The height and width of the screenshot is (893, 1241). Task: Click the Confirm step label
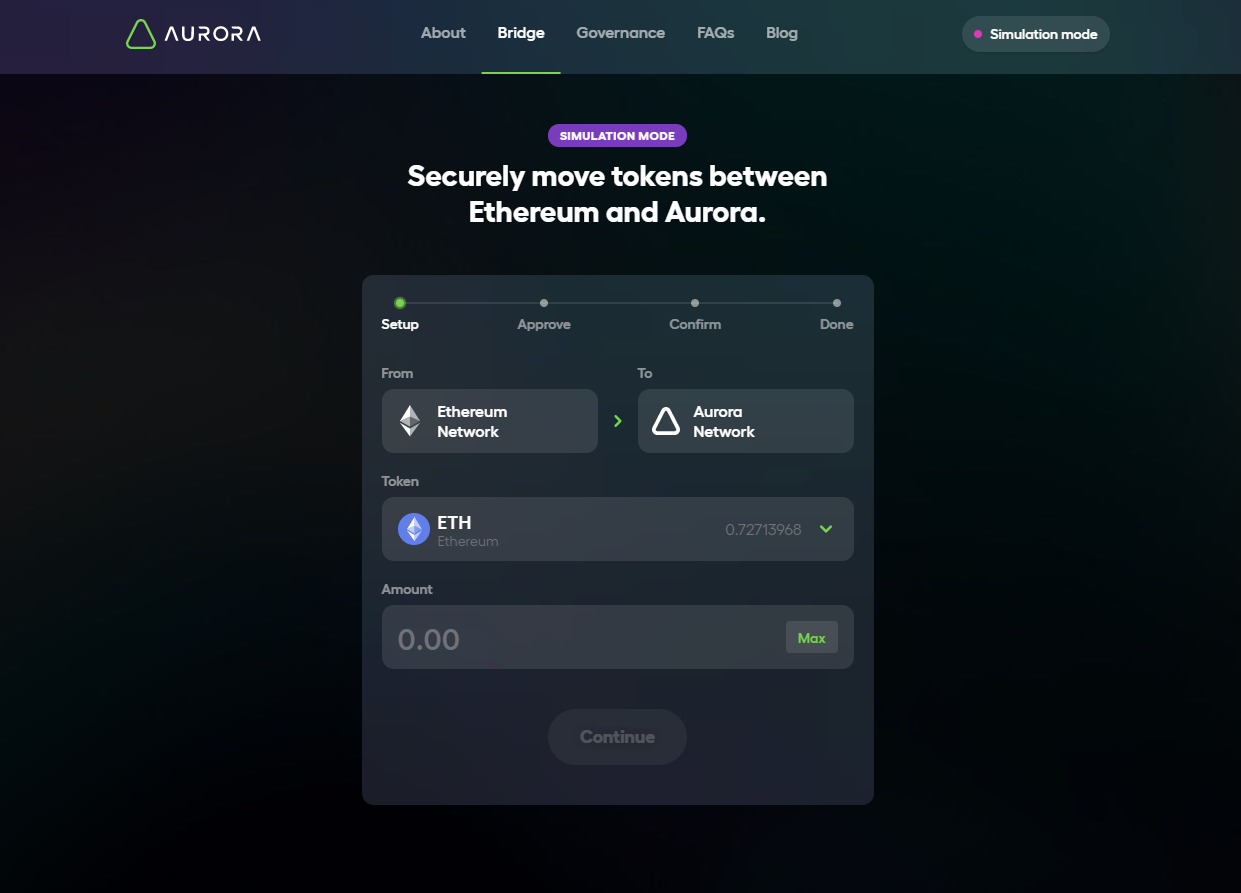click(695, 324)
